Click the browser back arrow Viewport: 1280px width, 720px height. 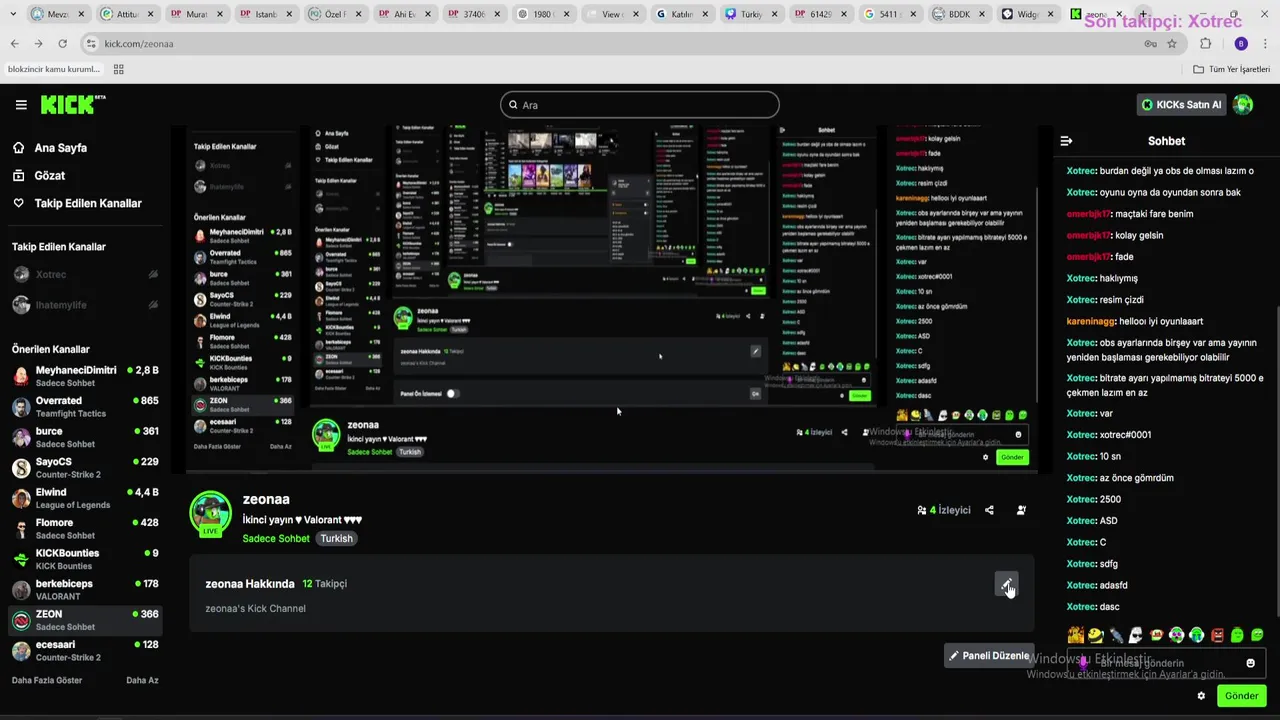14,44
